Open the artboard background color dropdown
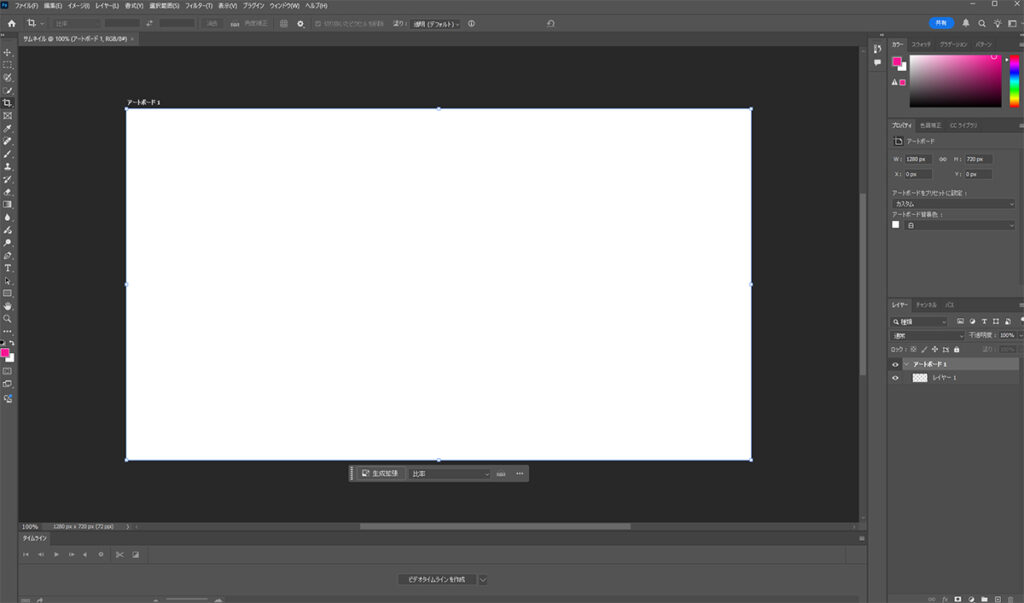1024x603 pixels. click(960, 225)
